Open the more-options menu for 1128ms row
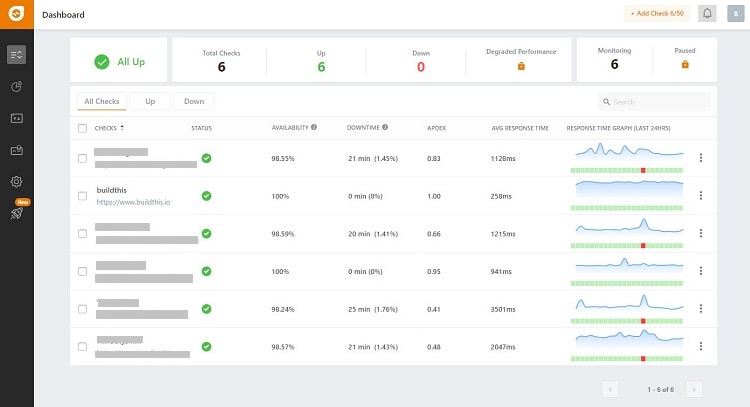750x407 pixels. (x=701, y=158)
